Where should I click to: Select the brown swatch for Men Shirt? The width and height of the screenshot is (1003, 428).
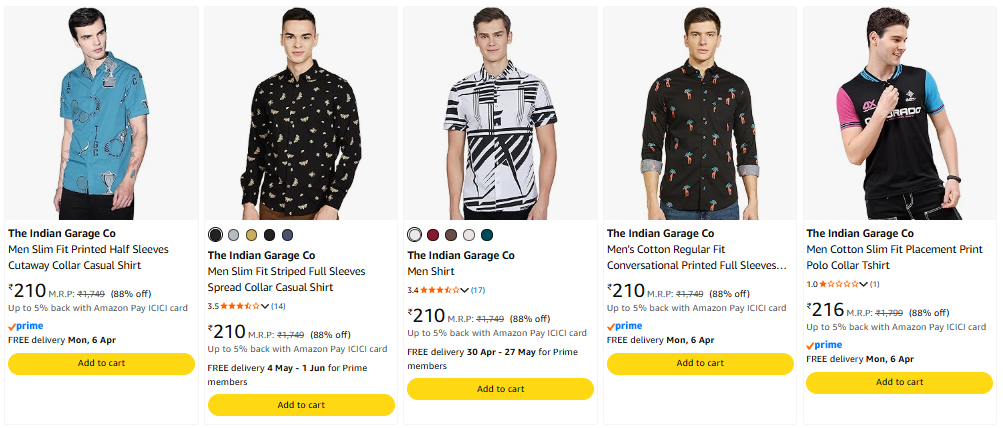[x=451, y=235]
